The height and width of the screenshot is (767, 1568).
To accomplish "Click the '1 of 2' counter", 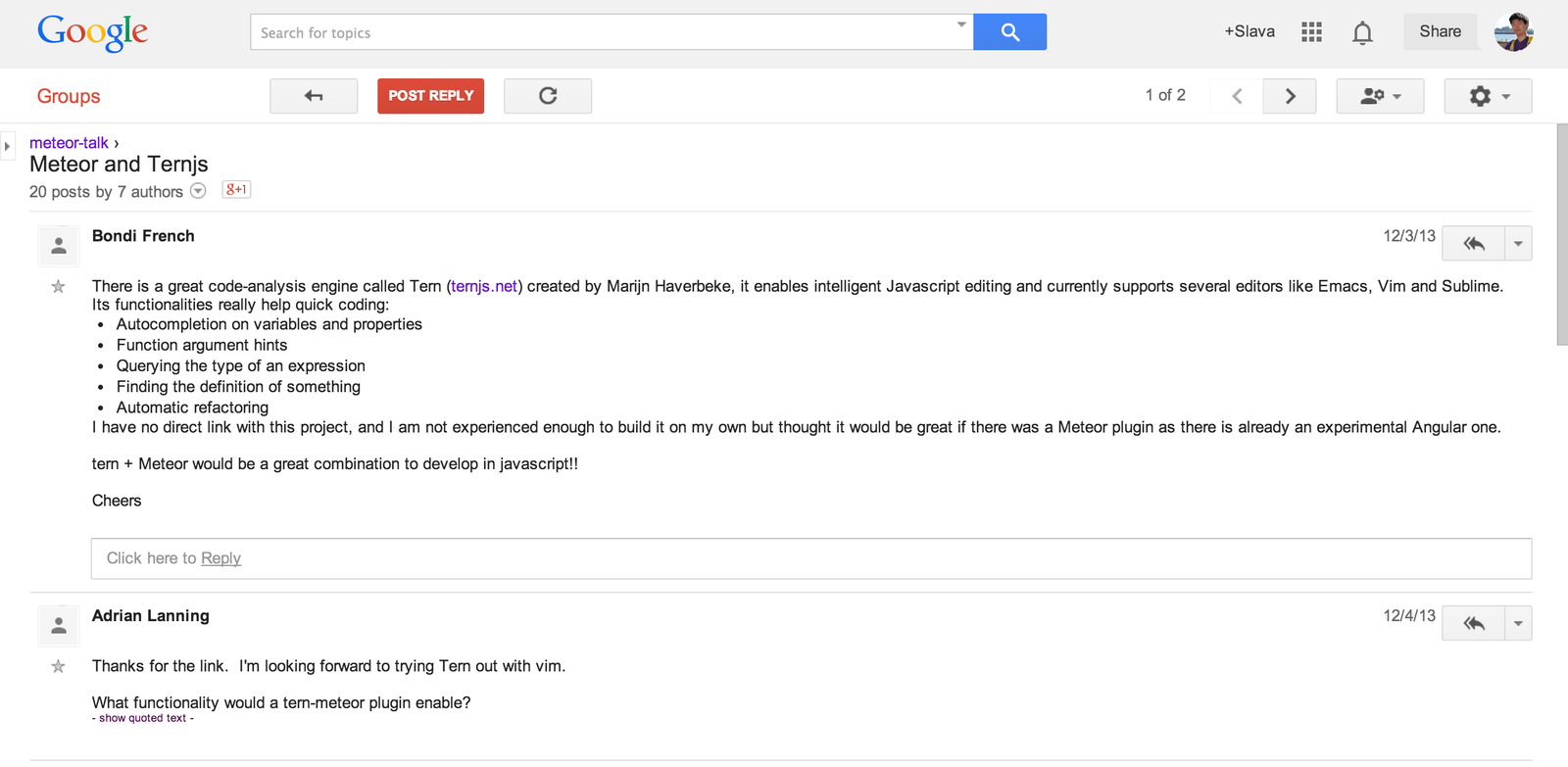I will (1165, 95).
